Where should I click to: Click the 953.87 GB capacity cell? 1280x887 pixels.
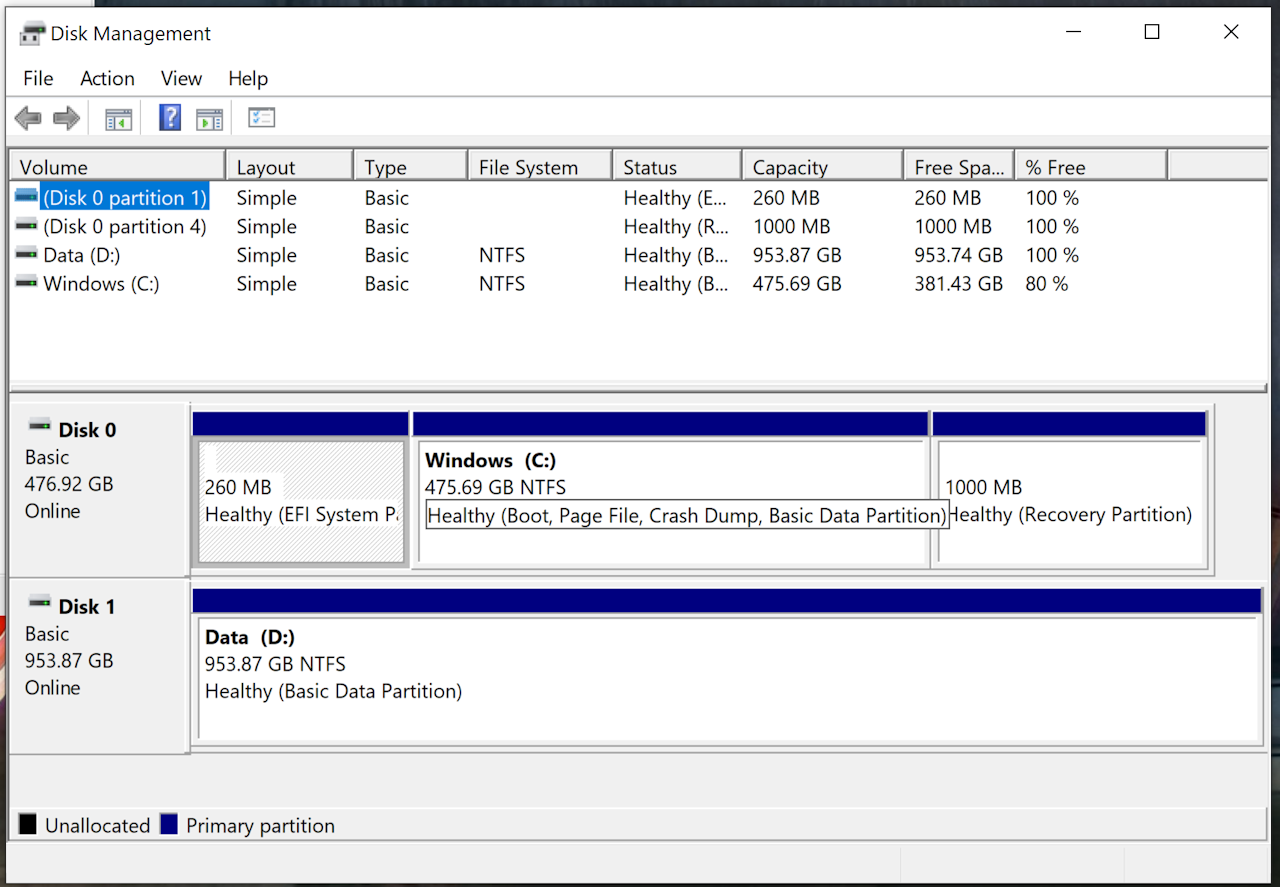tap(797, 255)
